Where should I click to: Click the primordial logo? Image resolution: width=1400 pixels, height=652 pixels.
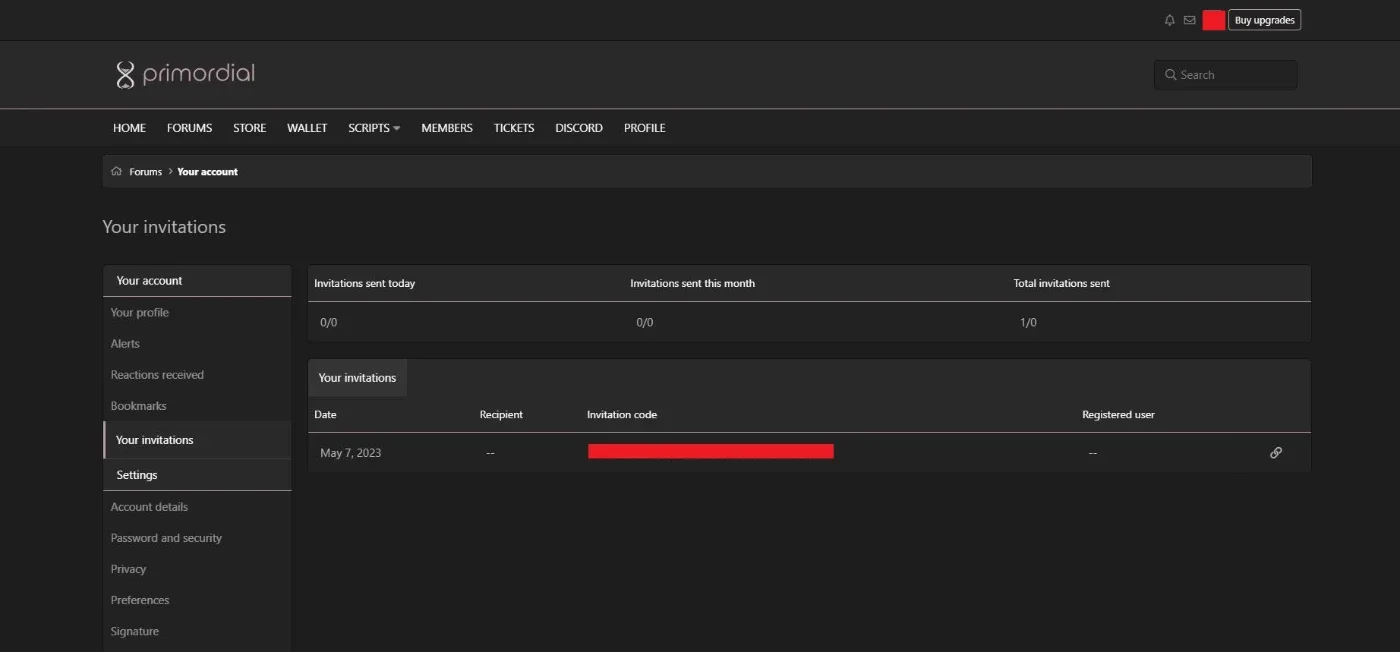(185, 74)
